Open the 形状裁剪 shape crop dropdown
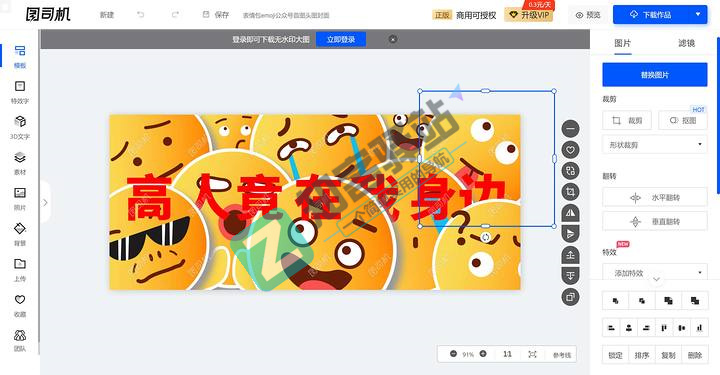The height and width of the screenshot is (375, 720). (x=655, y=145)
